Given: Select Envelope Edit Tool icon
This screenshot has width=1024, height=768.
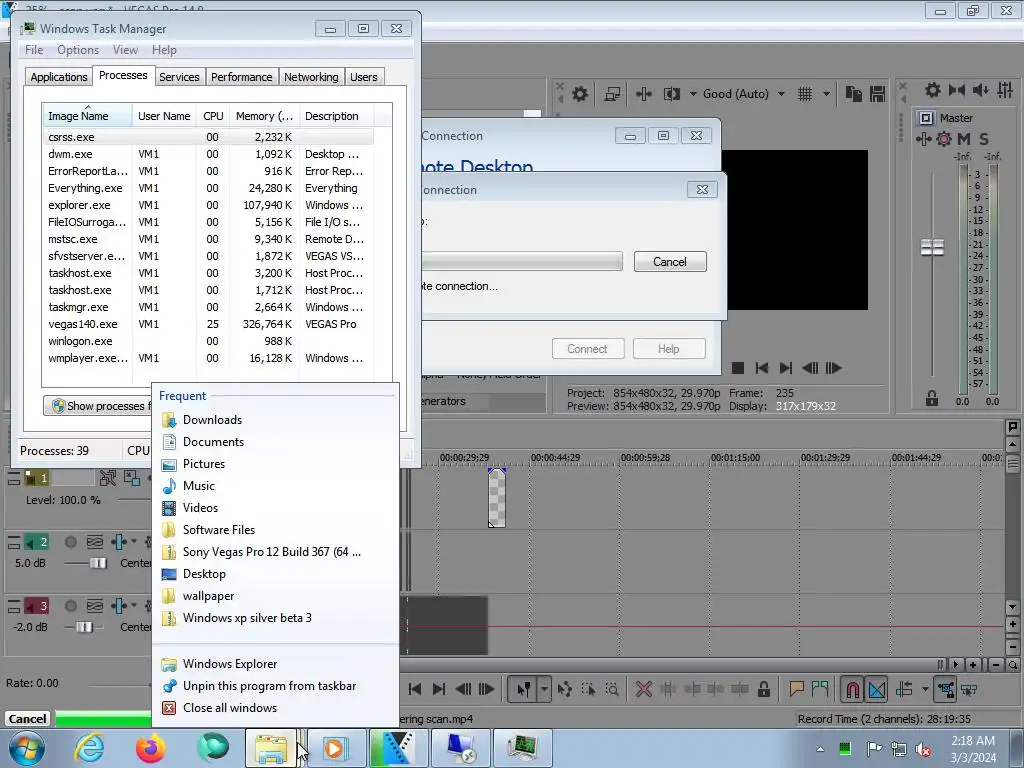Looking at the screenshot, I should point(565,689).
